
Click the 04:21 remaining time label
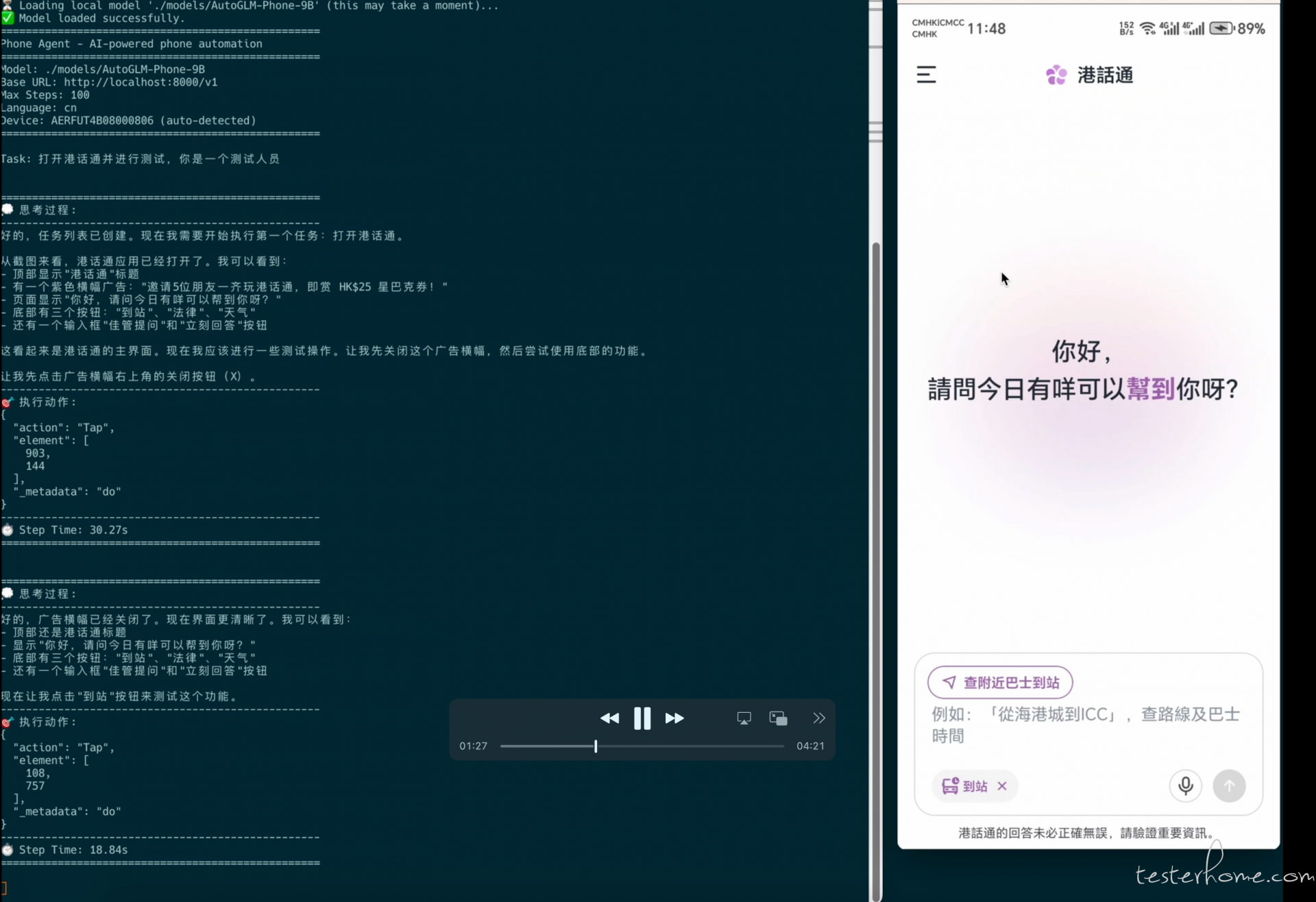pos(810,746)
